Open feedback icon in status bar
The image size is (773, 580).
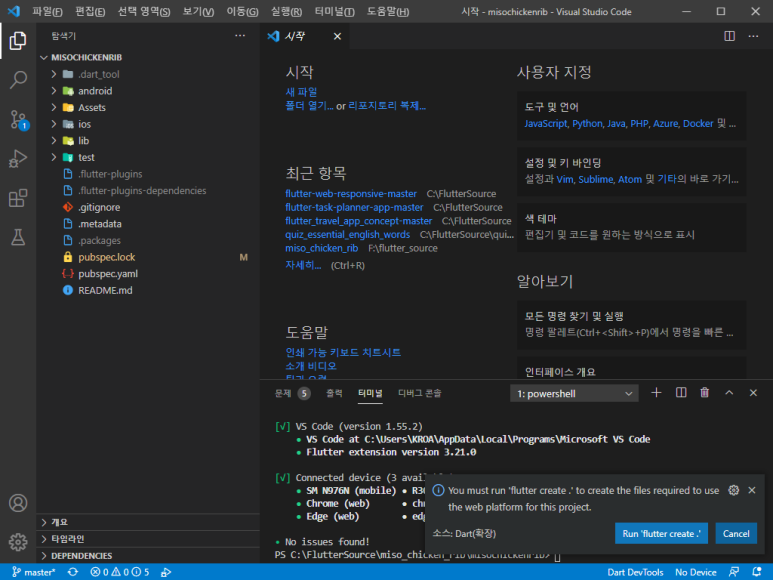734,572
